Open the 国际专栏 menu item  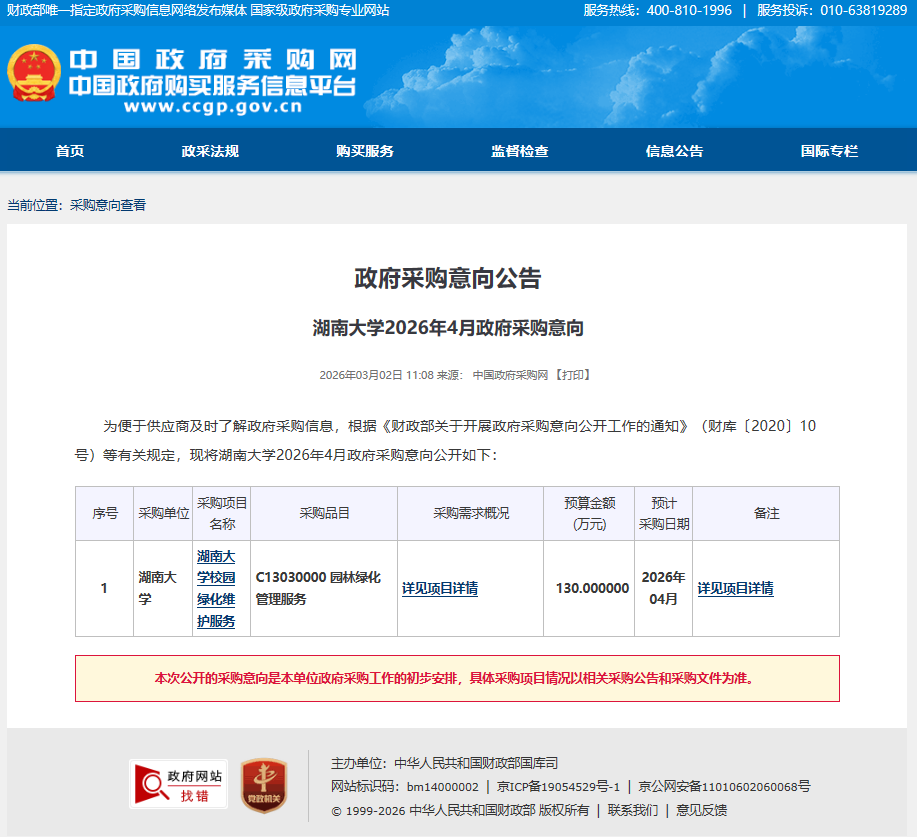click(829, 151)
